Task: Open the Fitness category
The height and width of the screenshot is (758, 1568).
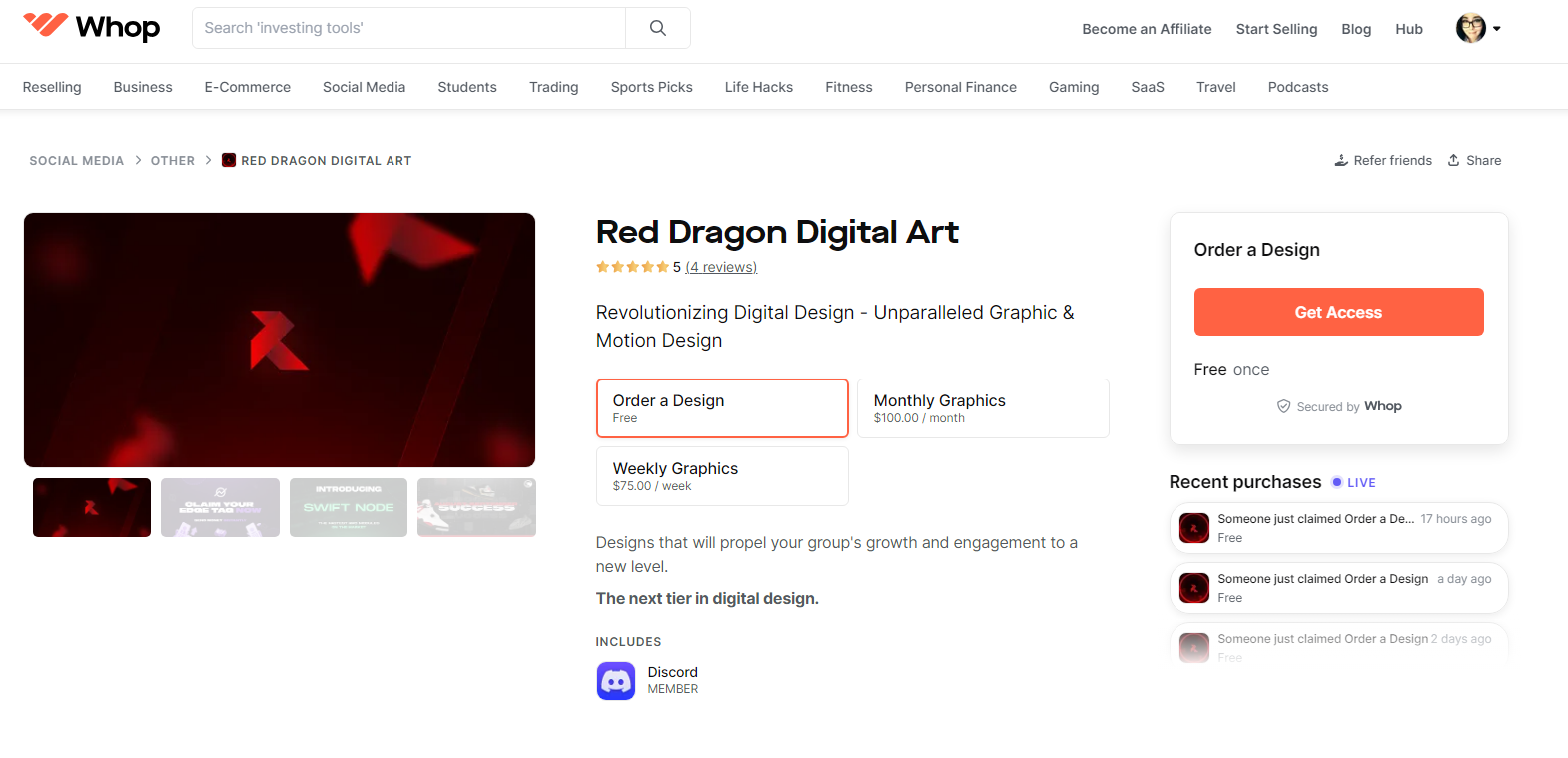Action: pos(849,87)
